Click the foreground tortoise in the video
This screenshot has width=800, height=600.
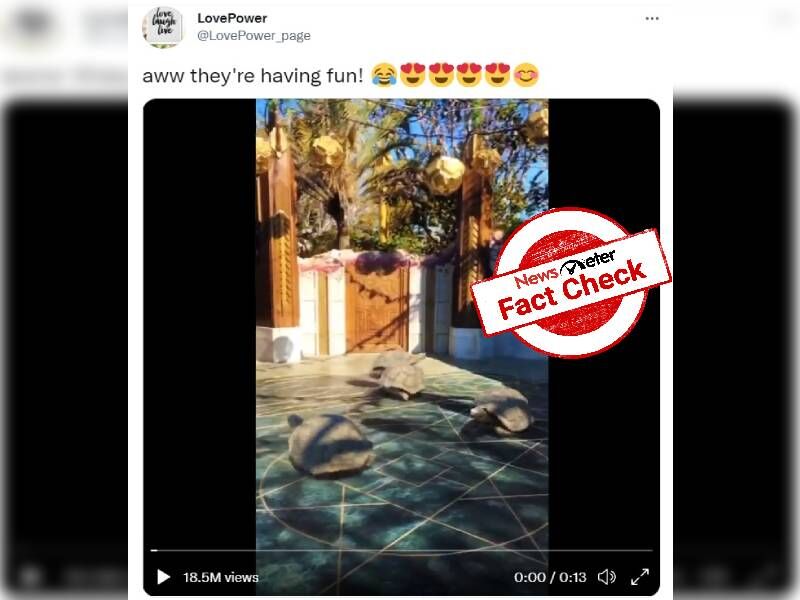coord(330,444)
